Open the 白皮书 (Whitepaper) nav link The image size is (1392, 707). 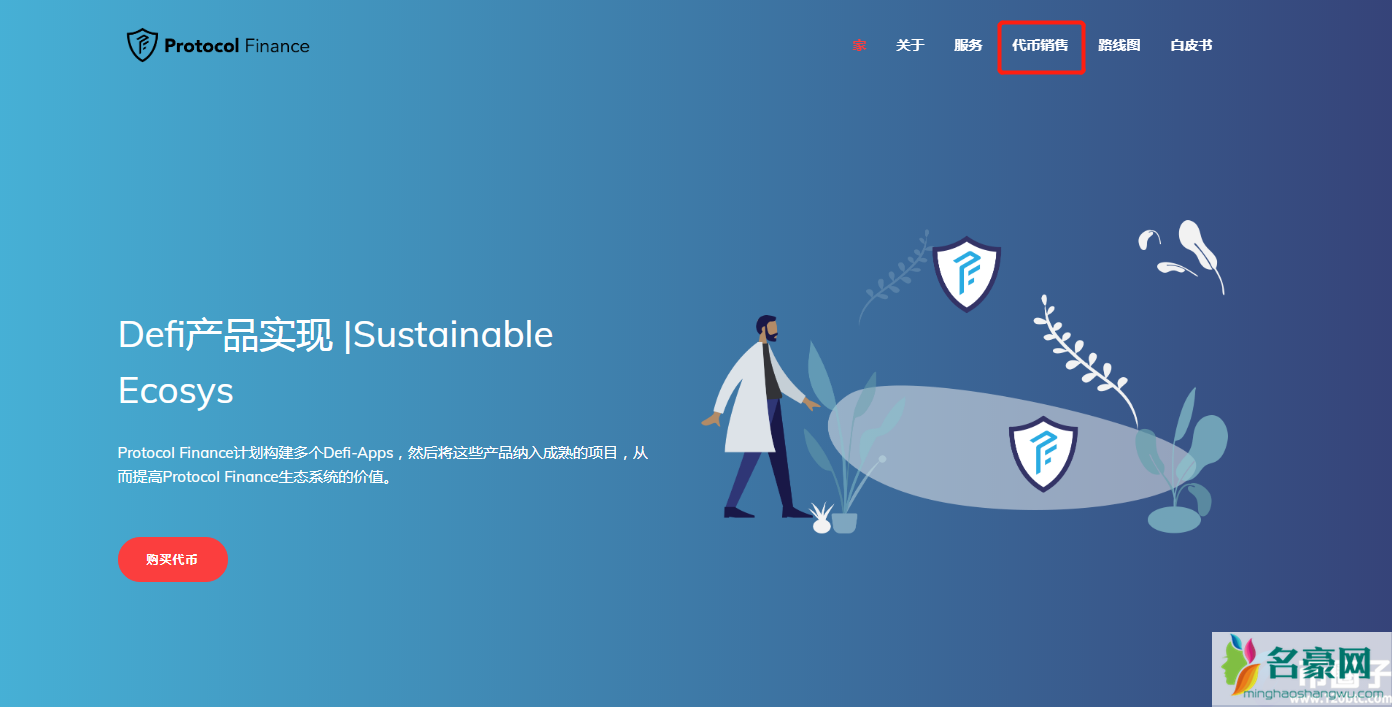tap(1191, 46)
